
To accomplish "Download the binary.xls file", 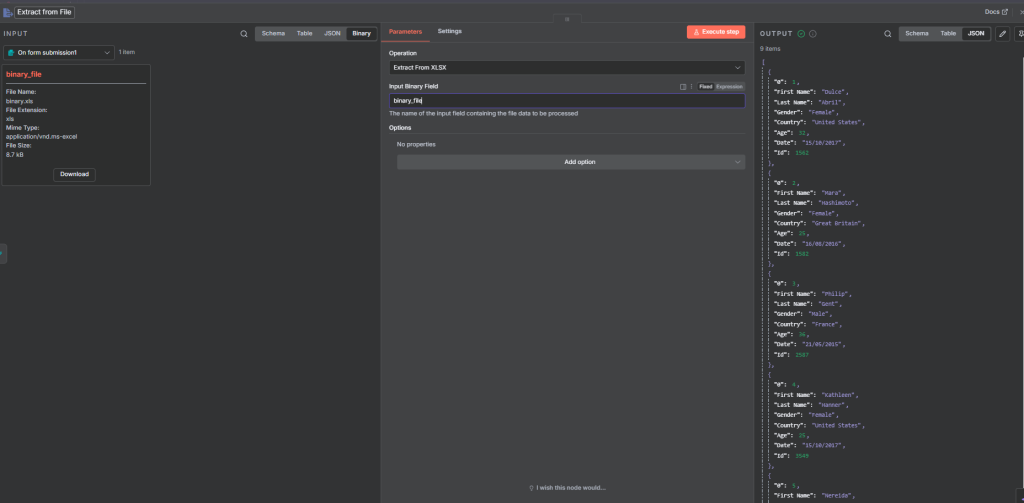I will pyautogui.click(x=74, y=174).
